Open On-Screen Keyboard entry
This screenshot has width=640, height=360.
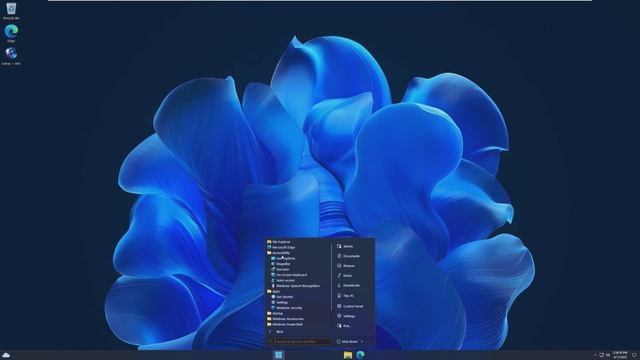coord(289,275)
